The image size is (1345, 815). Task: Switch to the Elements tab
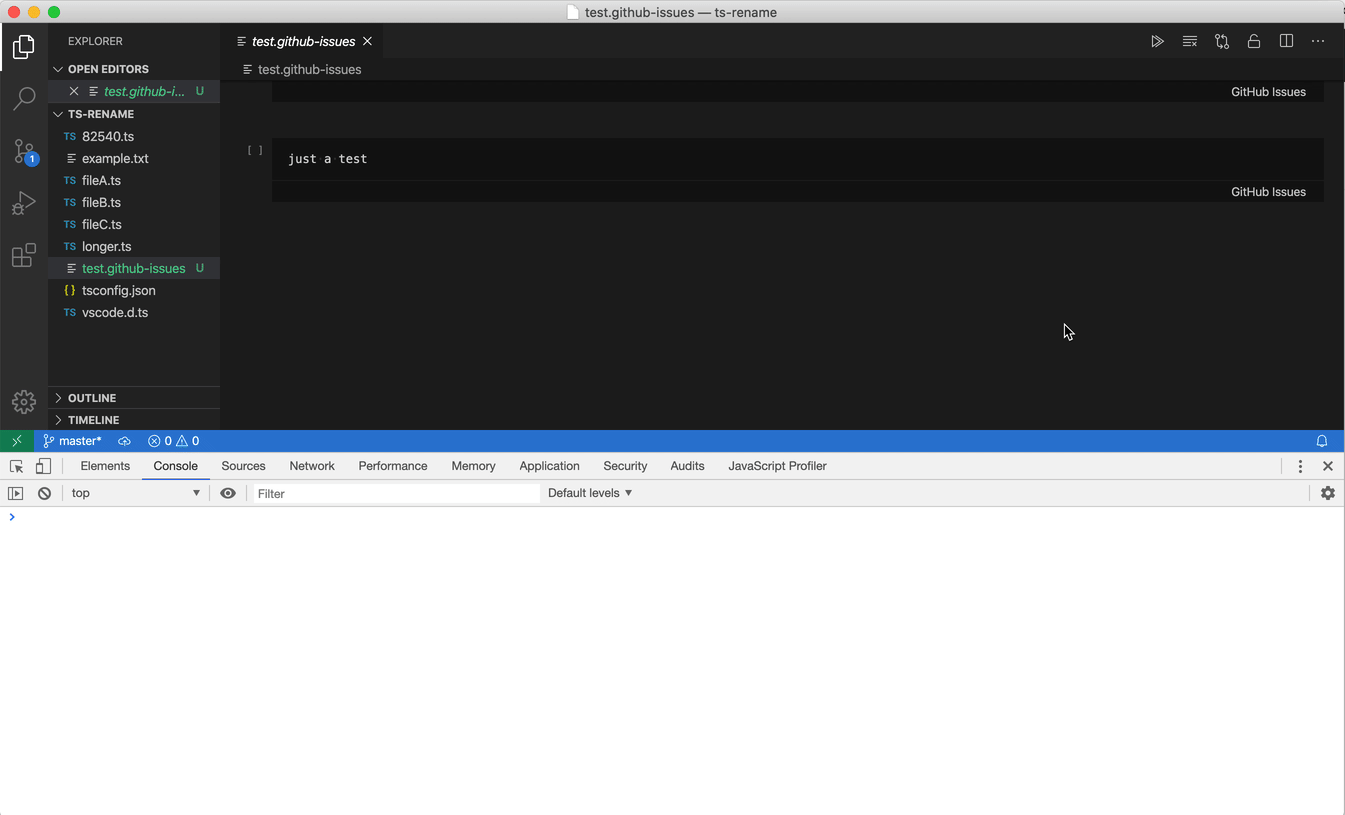[x=105, y=466]
